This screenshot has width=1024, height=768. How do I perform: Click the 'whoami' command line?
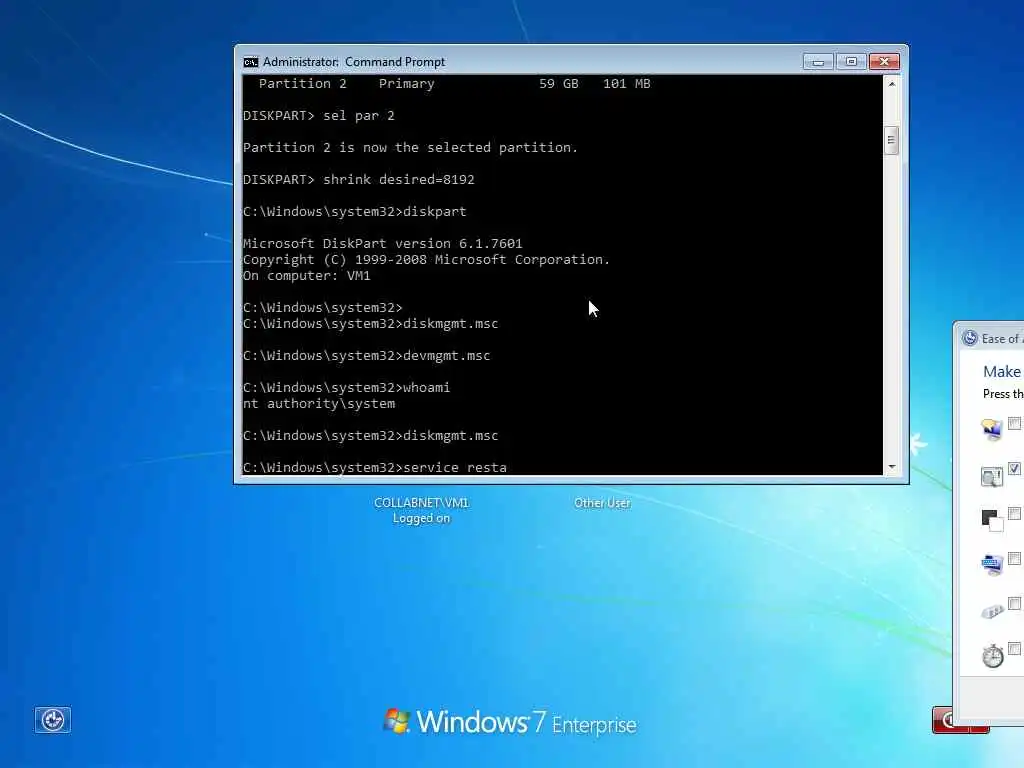coord(346,388)
